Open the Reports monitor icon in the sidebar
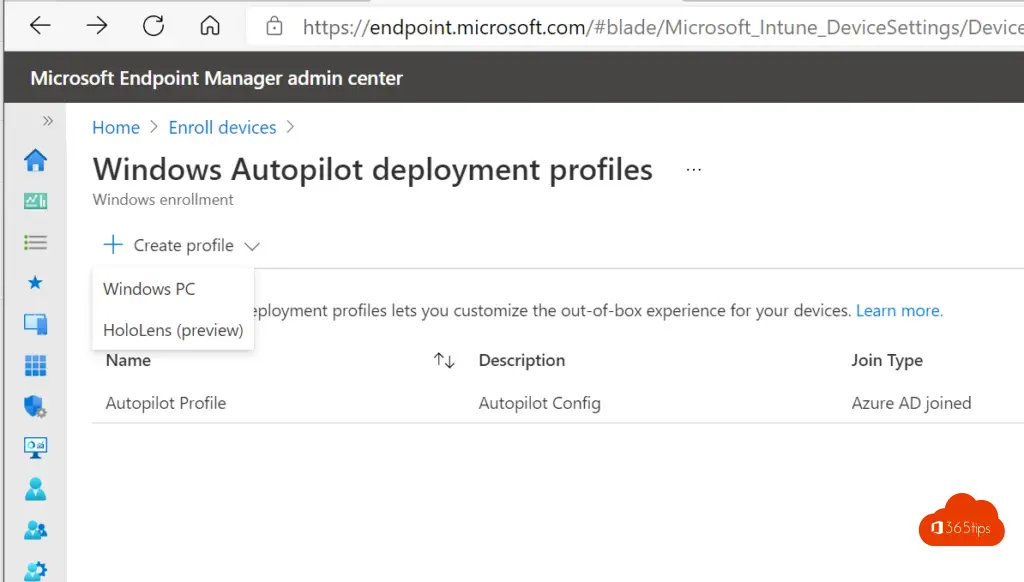1024x582 pixels. pyautogui.click(x=35, y=447)
